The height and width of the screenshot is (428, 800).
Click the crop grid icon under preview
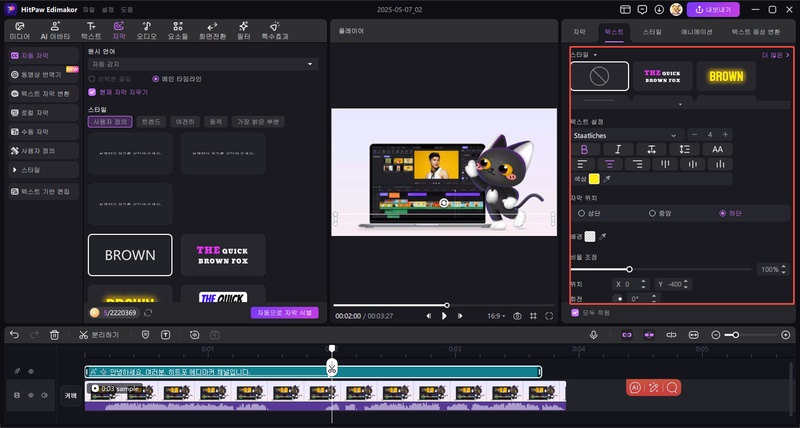click(x=533, y=316)
